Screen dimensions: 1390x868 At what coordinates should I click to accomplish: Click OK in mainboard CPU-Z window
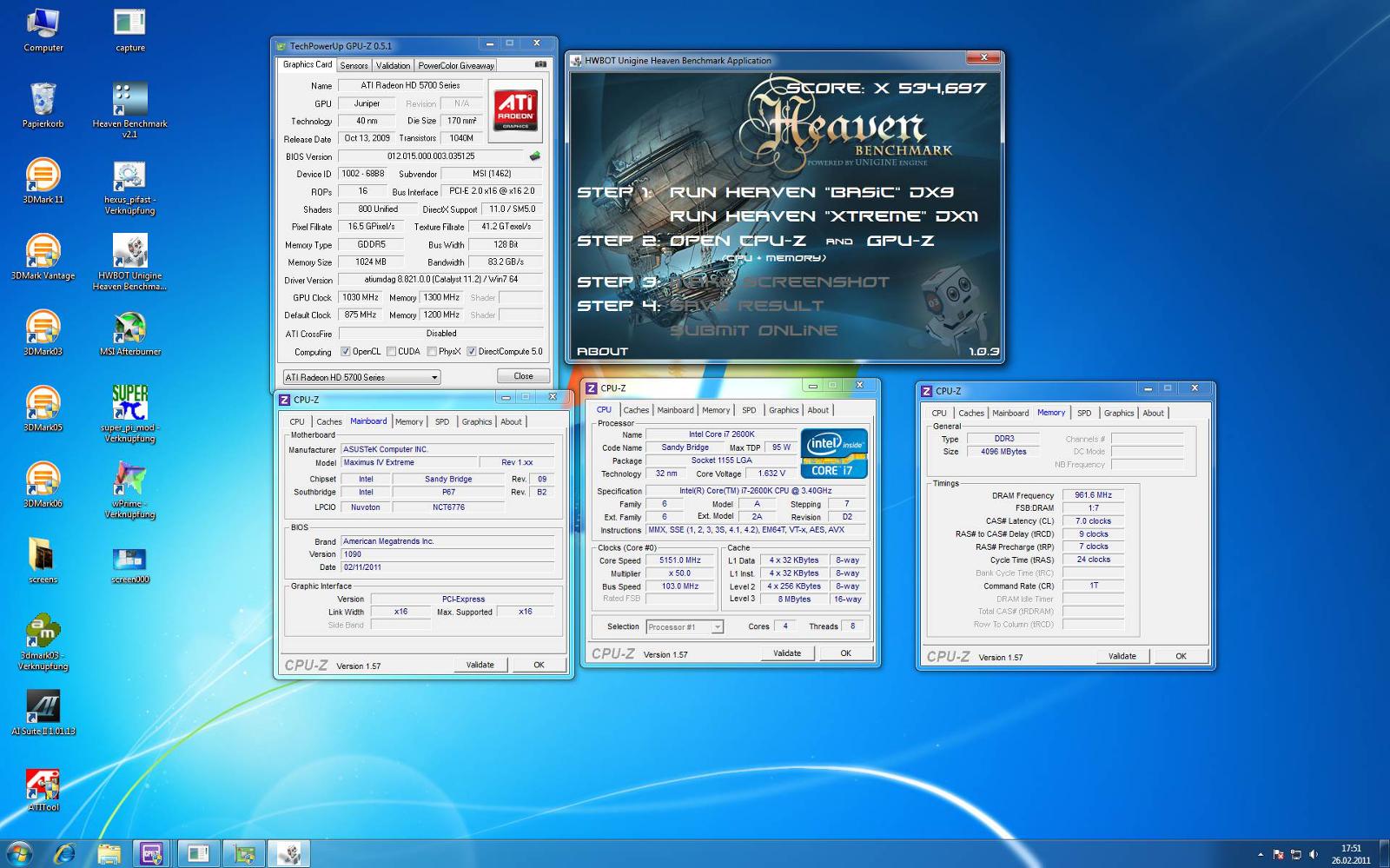[x=539, y=665]
